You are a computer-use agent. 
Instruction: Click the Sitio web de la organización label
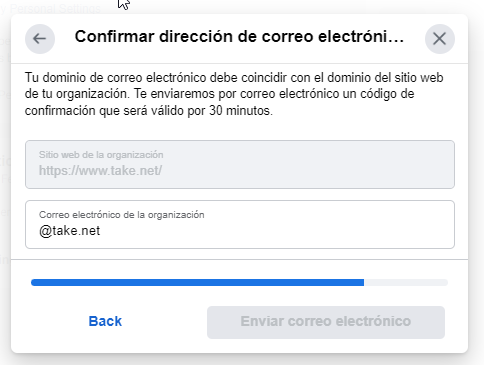pos(101,155)
